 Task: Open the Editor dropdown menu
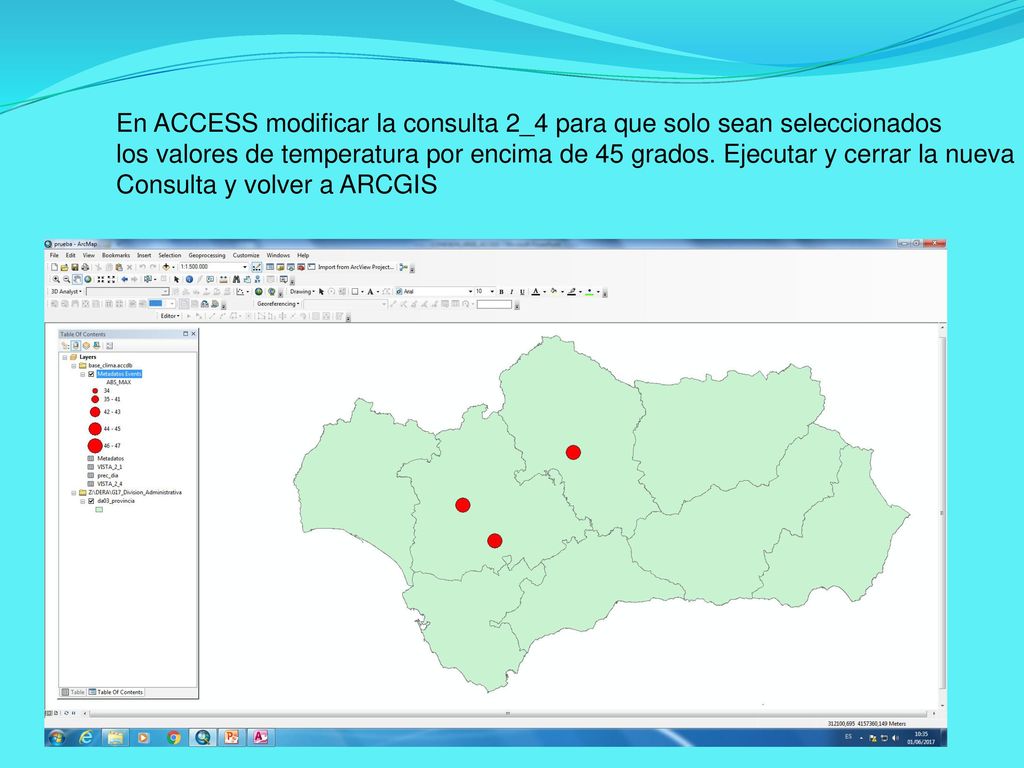click(x=170, y=316)
